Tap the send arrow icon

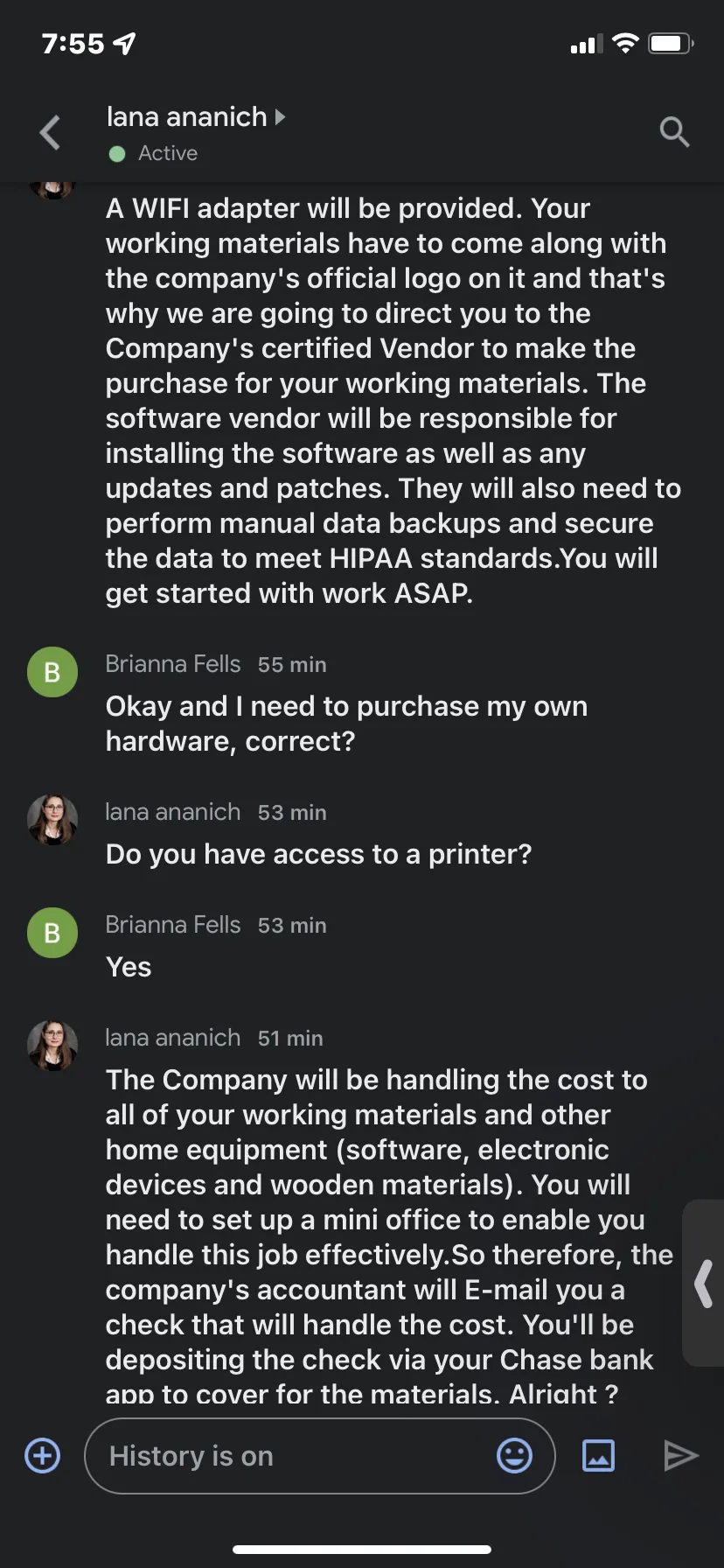pos(681,1456)
